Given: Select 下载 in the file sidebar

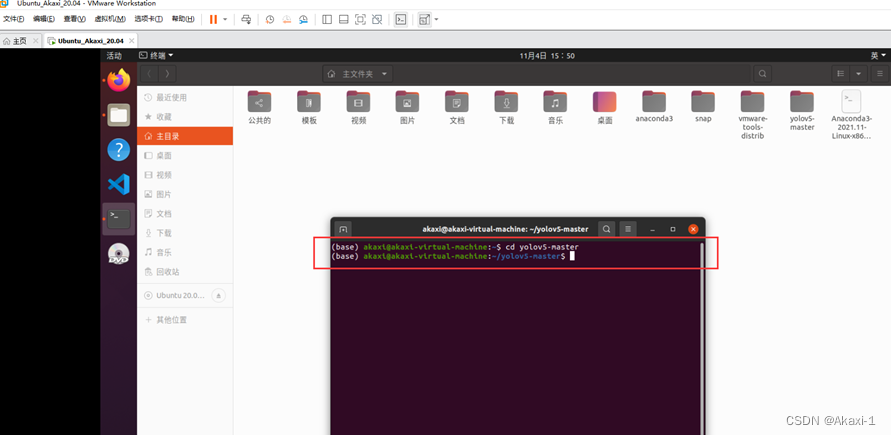Looking at the screenshot, I should [x=164, y=233].
